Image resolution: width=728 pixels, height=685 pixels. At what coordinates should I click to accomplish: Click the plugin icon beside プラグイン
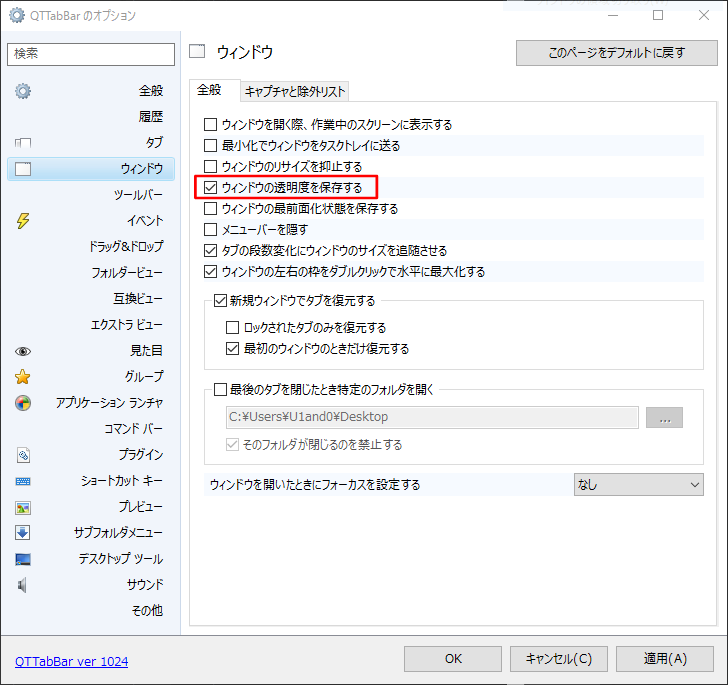23,455
